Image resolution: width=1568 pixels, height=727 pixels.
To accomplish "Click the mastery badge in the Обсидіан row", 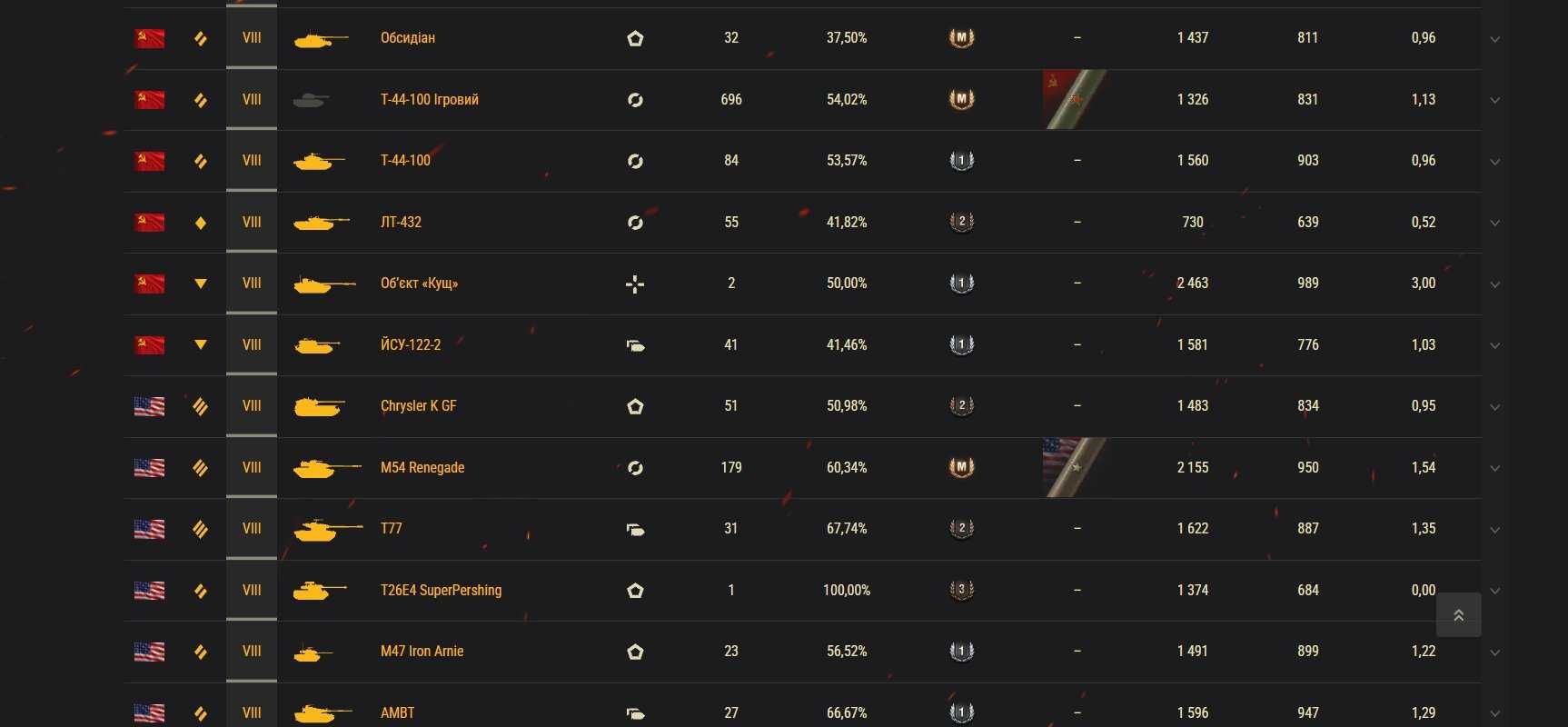I will tap(961, 38).
